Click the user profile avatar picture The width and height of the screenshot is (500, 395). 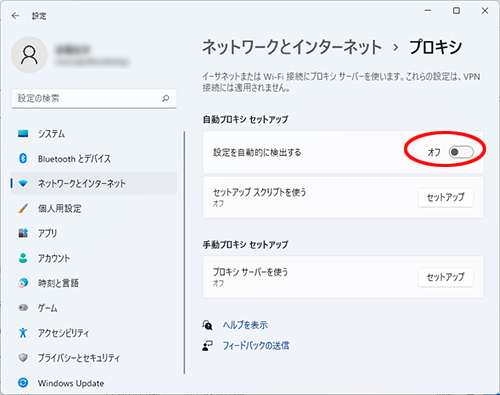pos(29,55)
